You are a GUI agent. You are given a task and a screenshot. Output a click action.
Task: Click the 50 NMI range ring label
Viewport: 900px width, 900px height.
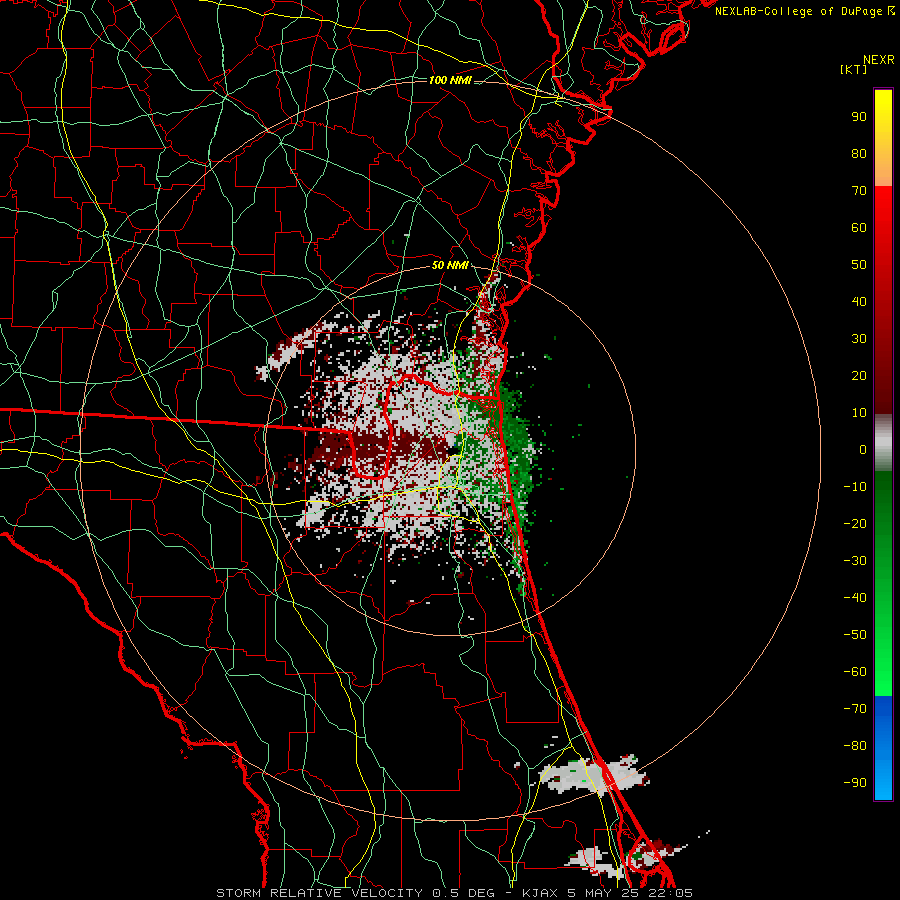point(450,265)
